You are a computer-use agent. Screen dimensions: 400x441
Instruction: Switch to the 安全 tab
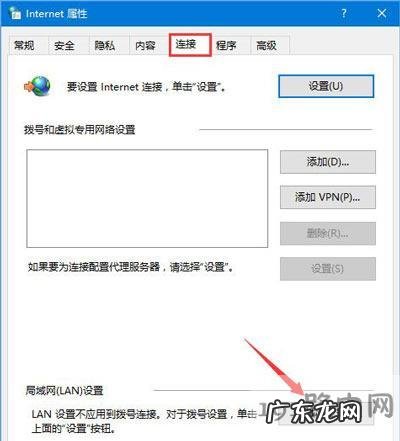64,45
